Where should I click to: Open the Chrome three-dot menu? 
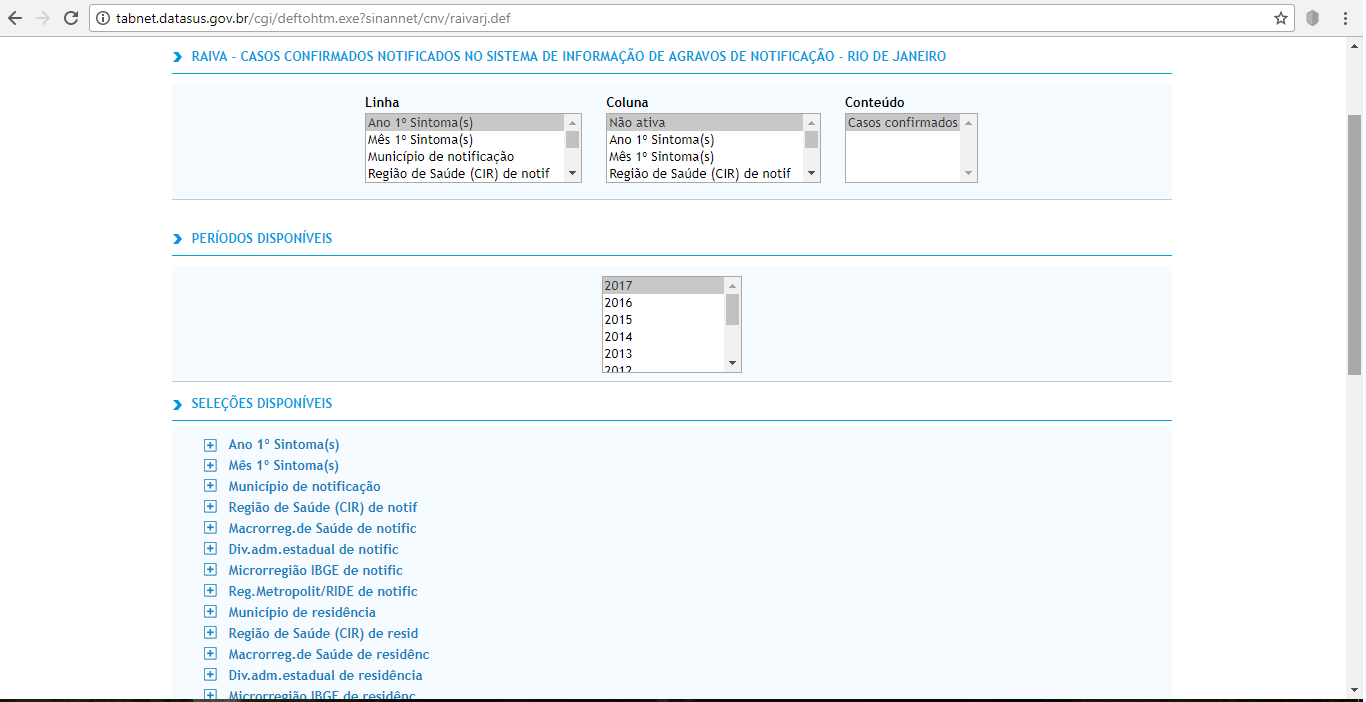point(1345,18)
